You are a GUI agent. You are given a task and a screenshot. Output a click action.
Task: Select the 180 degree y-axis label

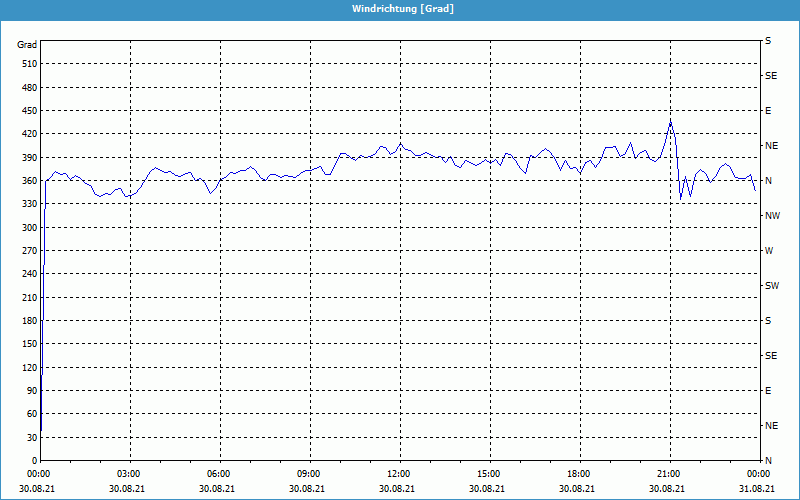tap(27, 321)
